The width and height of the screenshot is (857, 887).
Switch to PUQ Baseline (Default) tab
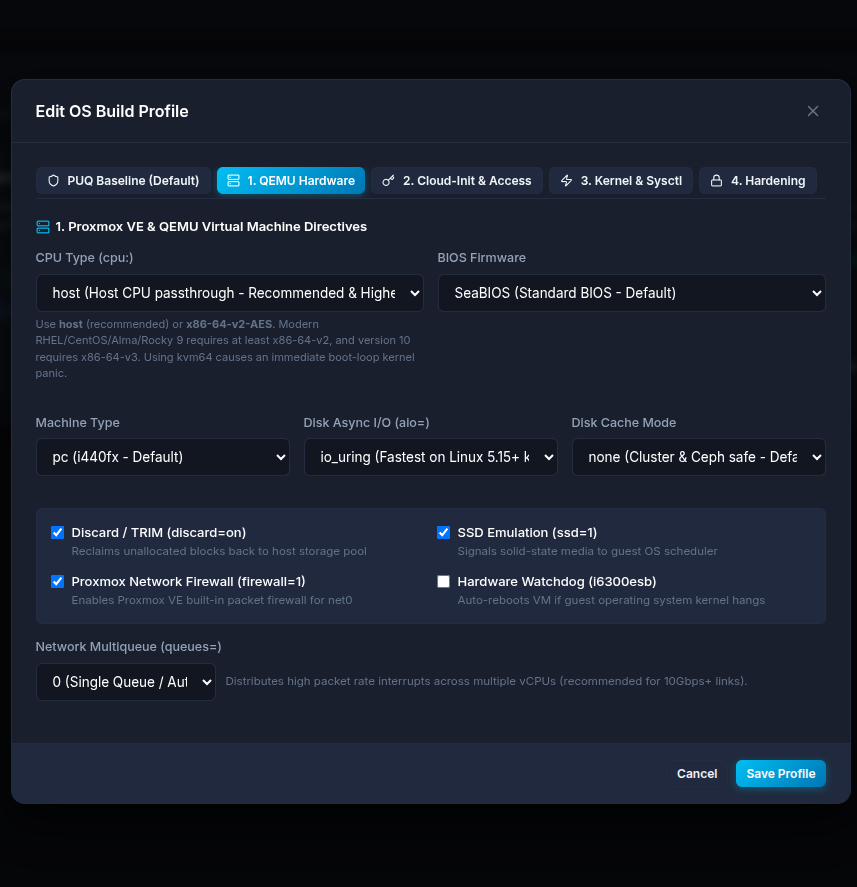[123, 180]
